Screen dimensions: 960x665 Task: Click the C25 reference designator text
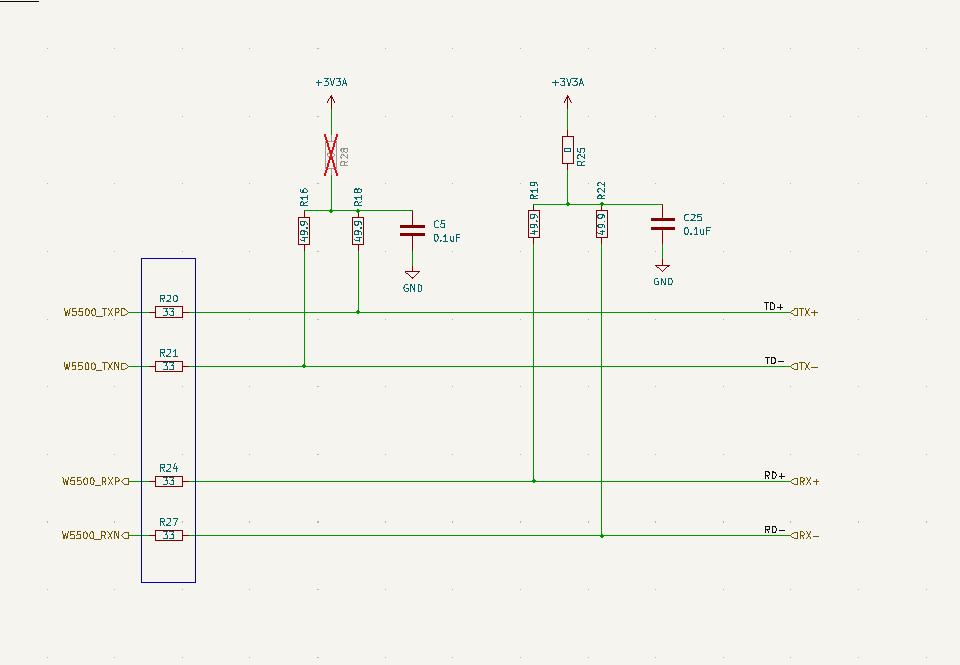click(693, 218)
